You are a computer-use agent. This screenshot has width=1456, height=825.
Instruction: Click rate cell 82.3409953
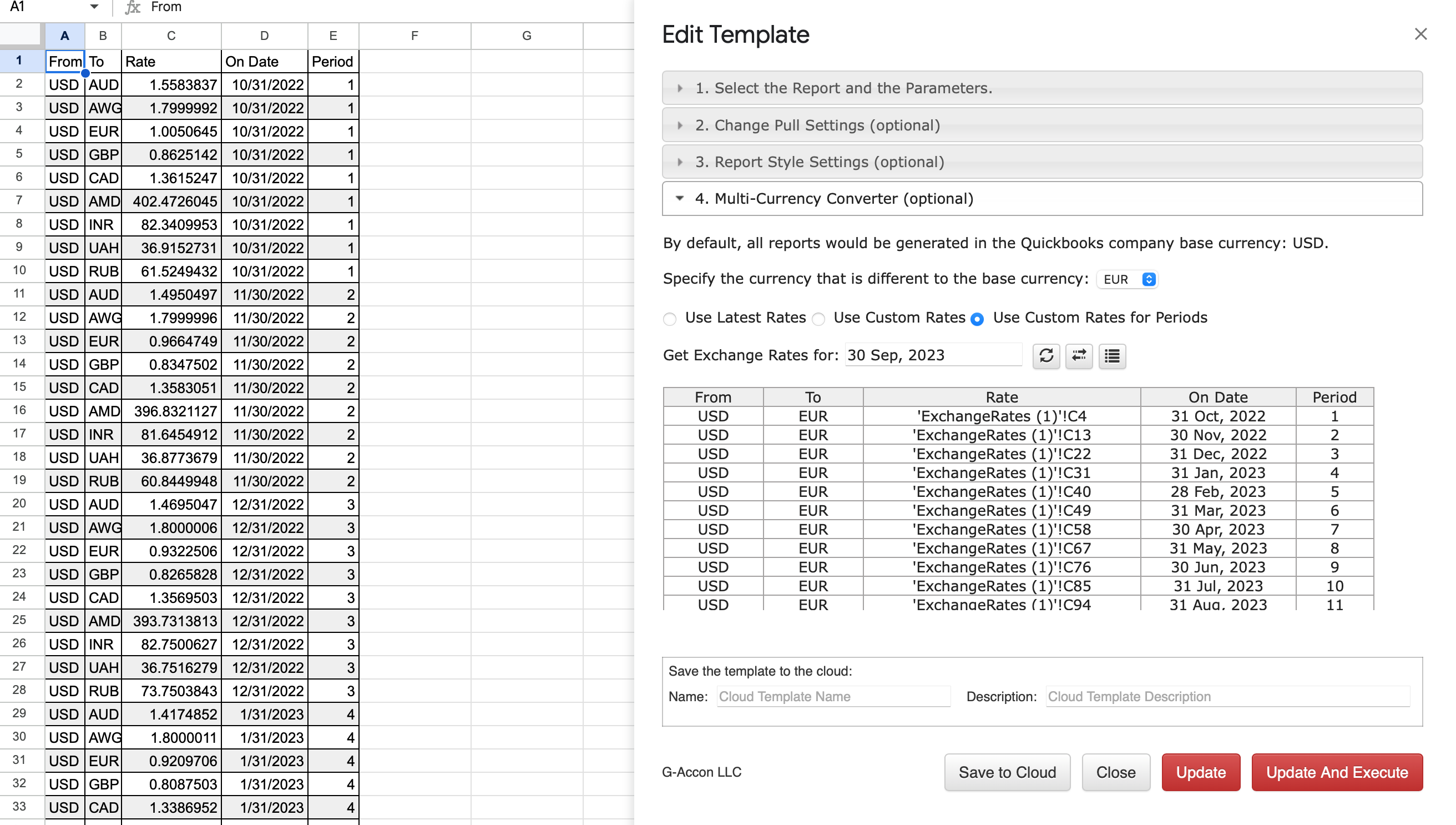click(x=171, y=224)
